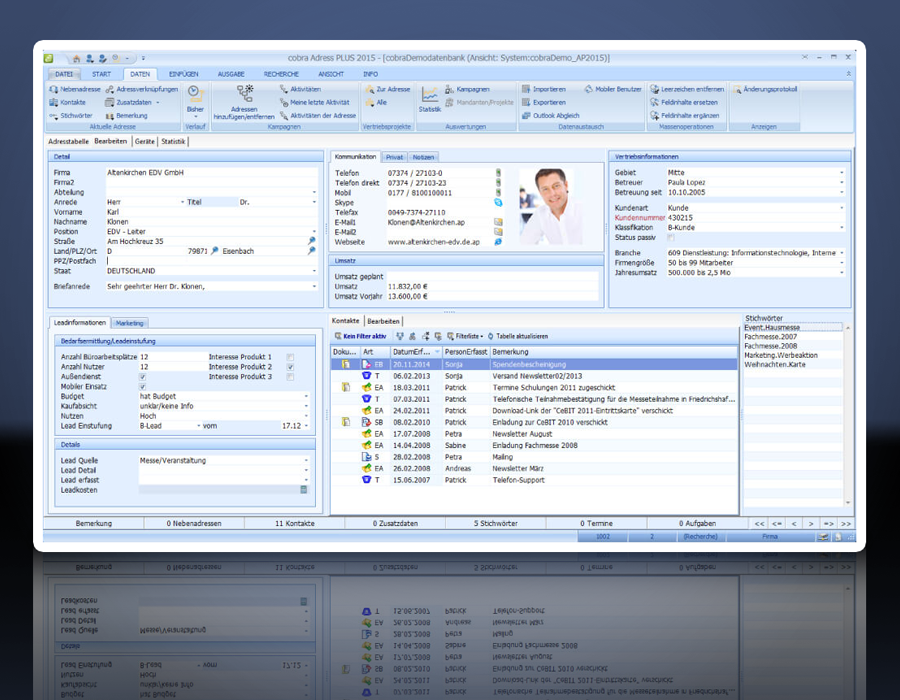Open the Betreuer dropdown
Image resolution: width=900 pixels, height=700 pixels.
click(x=842, y=182)
